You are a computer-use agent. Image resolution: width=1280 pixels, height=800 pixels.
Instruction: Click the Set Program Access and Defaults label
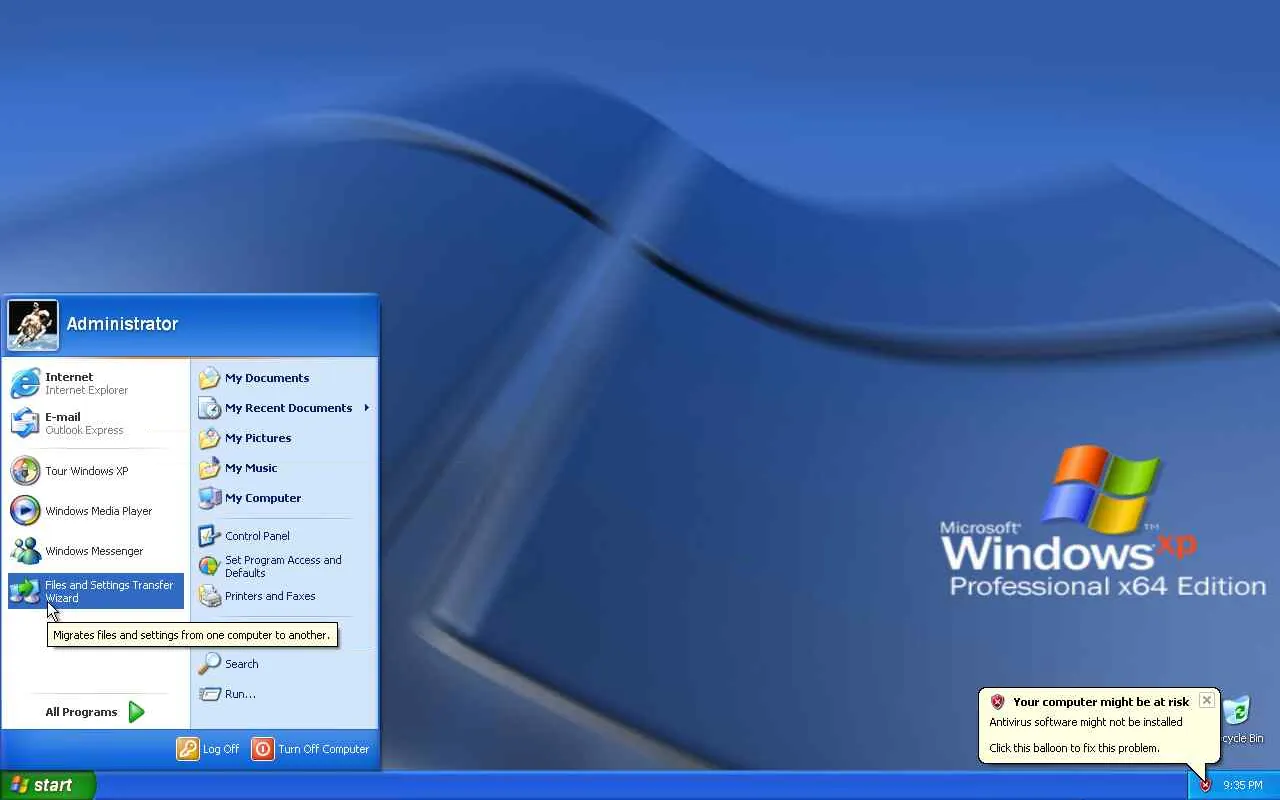[x=283, y=566]
